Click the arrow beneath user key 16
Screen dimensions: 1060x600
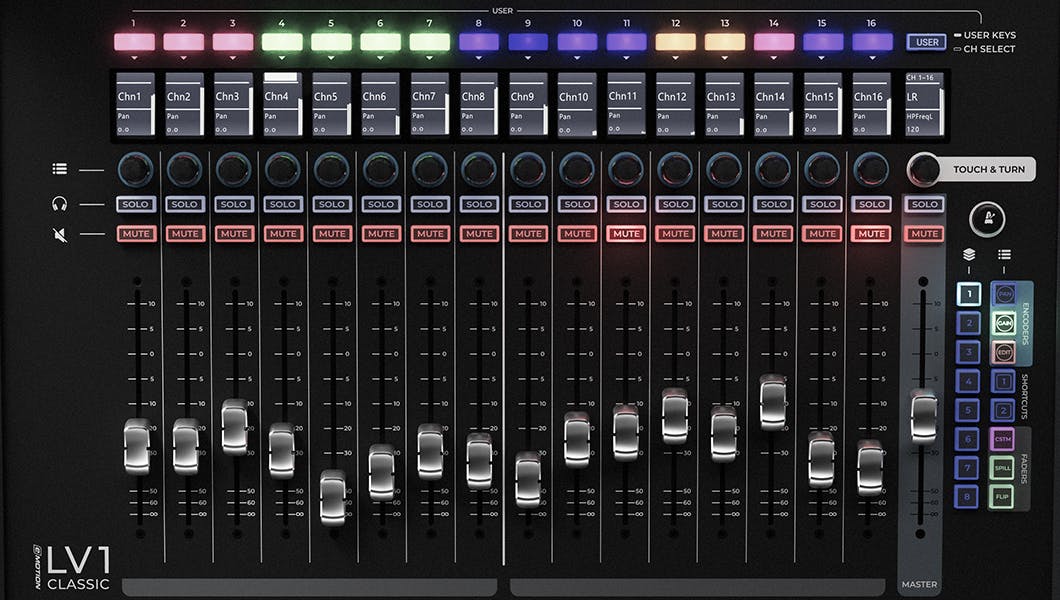point(872,58)
